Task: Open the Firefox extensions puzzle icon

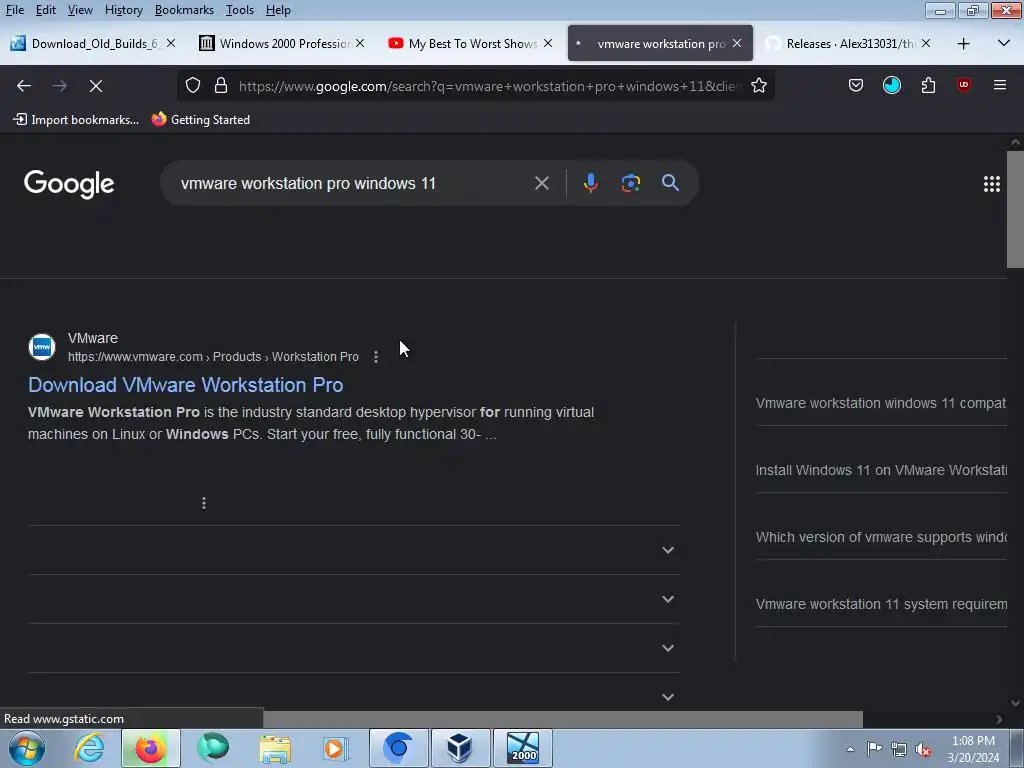Action: click(928, 86)
